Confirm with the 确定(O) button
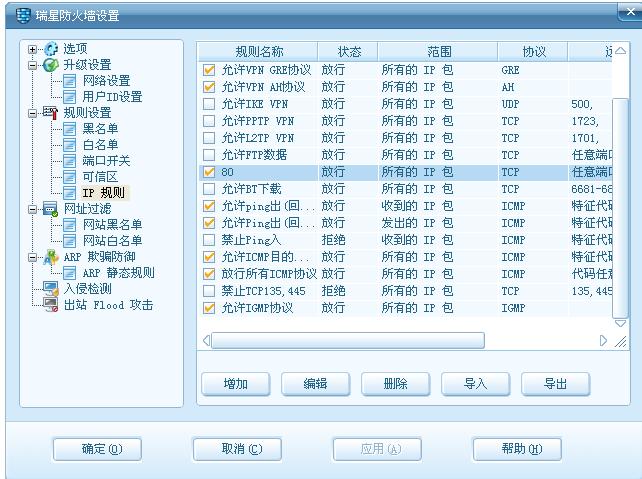This screenshot has height=479, width=642. [x=97, y=450]
